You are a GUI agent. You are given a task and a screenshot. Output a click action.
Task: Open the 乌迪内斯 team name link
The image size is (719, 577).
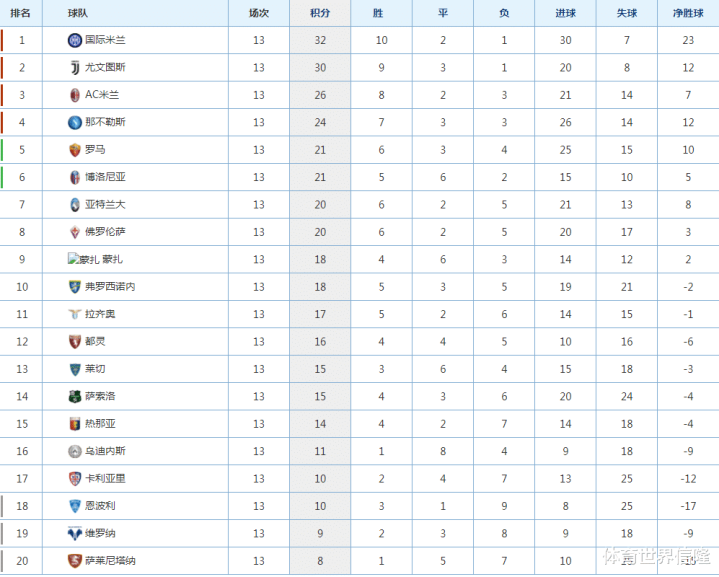tap(105, 451)
